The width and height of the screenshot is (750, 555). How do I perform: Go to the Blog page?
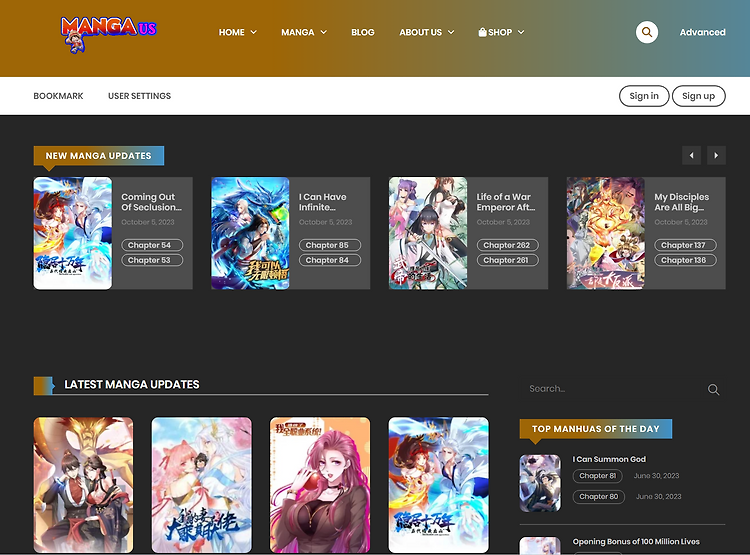[x=363, y=32]
